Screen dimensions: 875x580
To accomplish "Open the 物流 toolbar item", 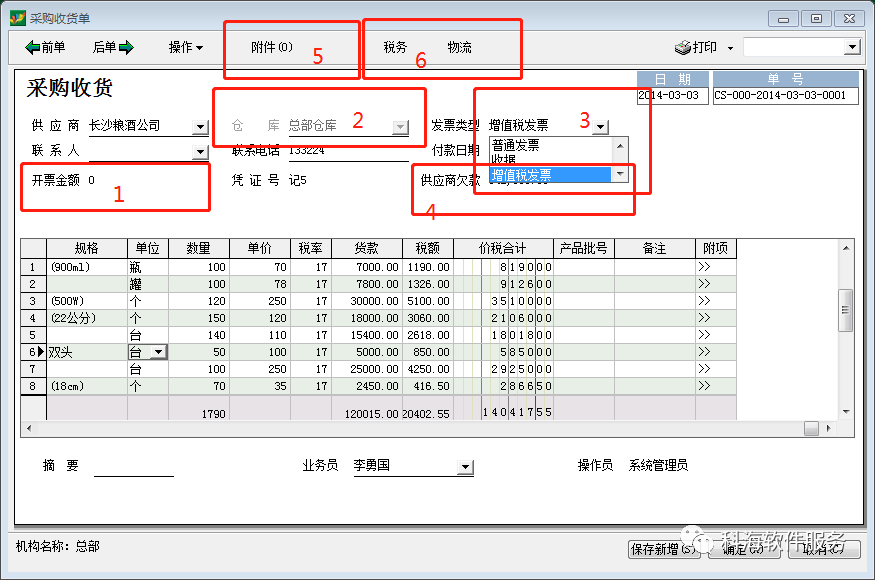I will pos(459,47).
